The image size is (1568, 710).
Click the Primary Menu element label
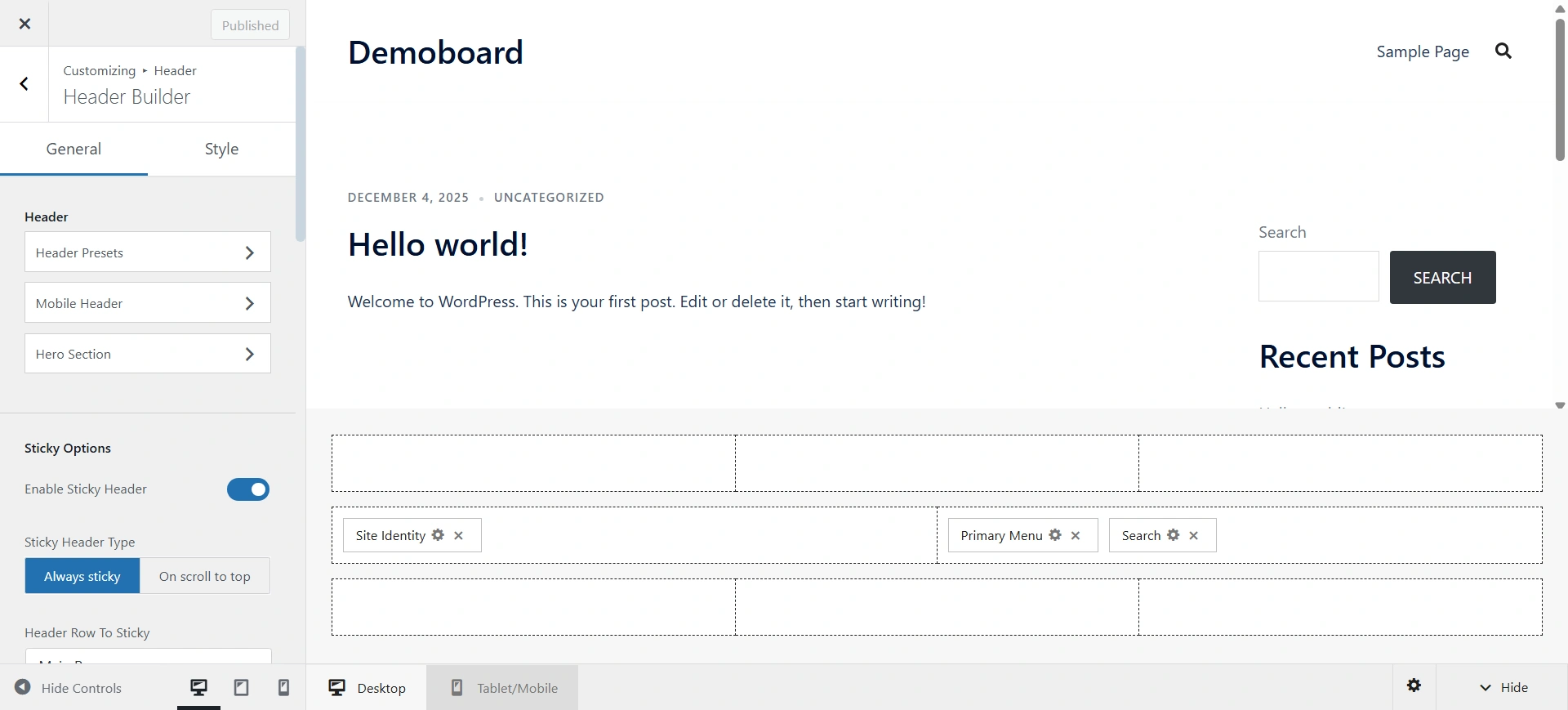point(1001,536)
